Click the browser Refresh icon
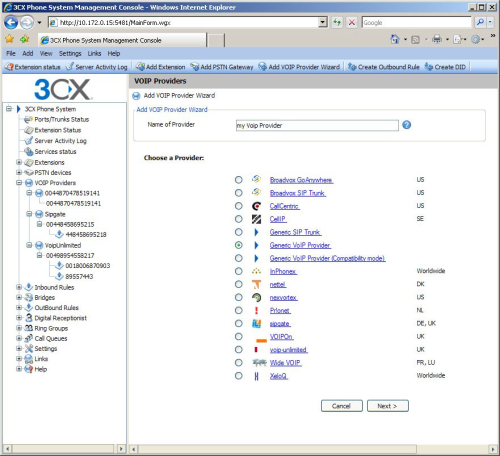The width and height of the screenshot is (500, 456). point(337,22)
